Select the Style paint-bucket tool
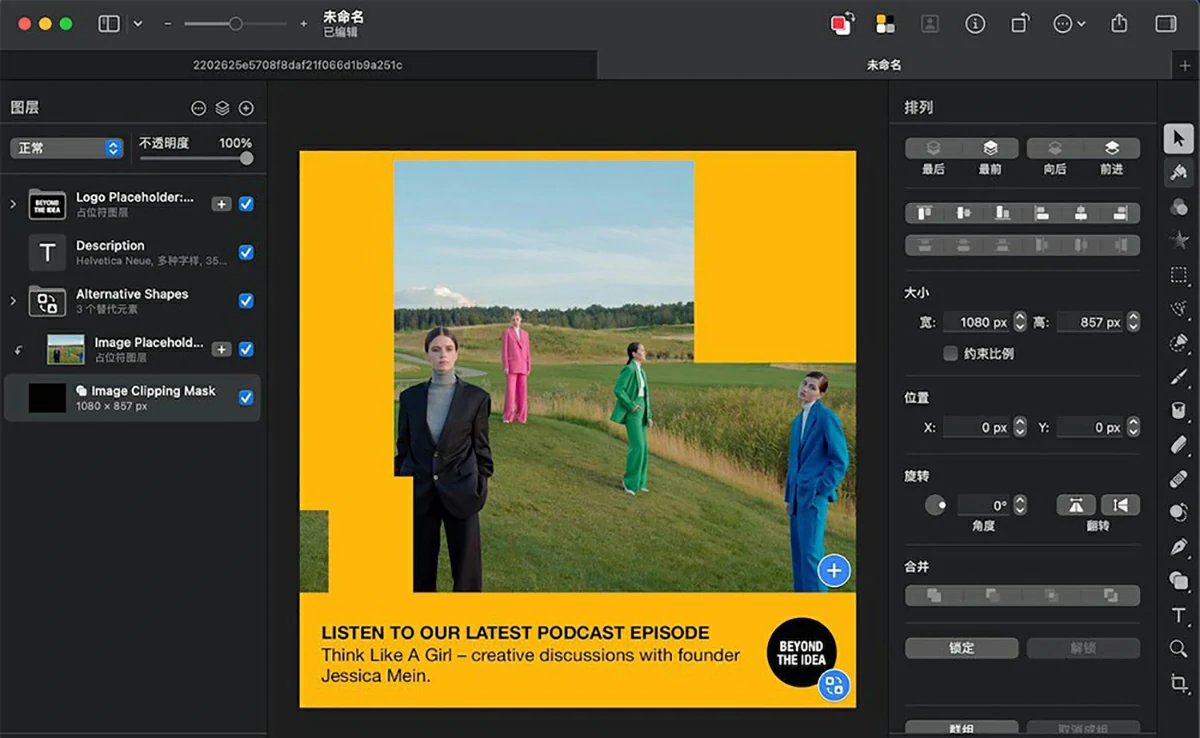This screenshot has height=738, width=1200. (1179, 172)
